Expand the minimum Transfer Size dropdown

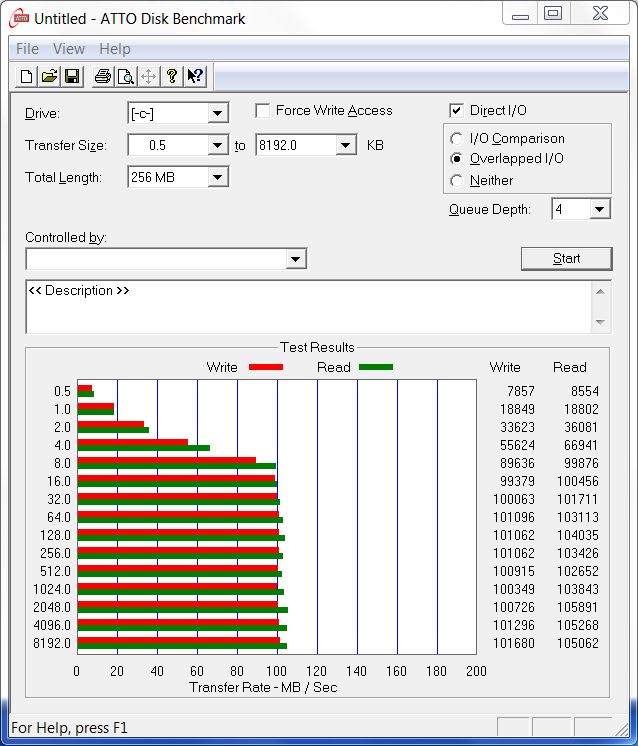(x=217, y=145)
